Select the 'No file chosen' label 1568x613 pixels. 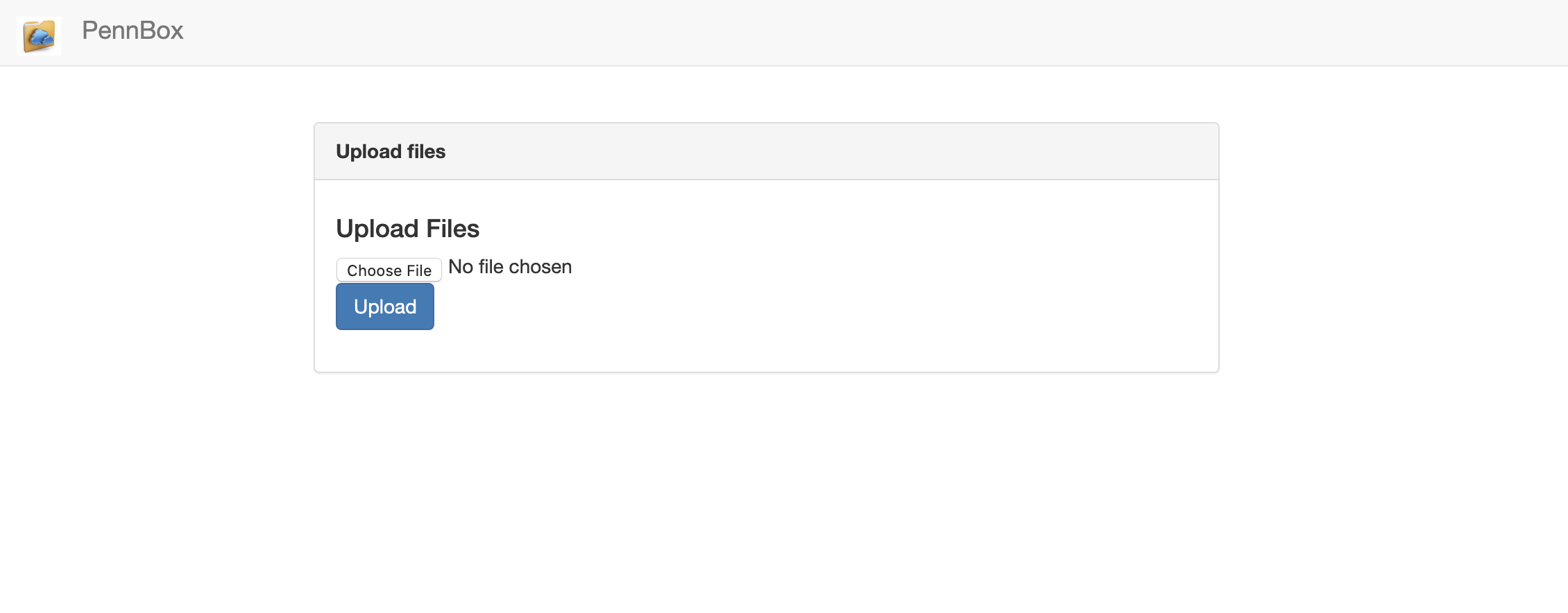point(510,267)
